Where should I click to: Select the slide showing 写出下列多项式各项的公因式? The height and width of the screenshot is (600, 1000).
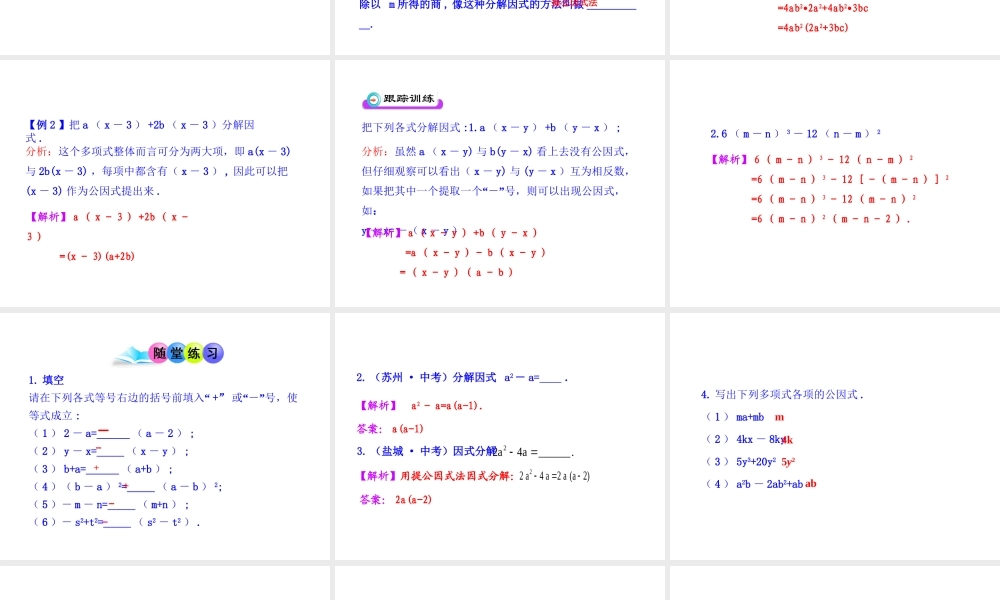[830, 435]
